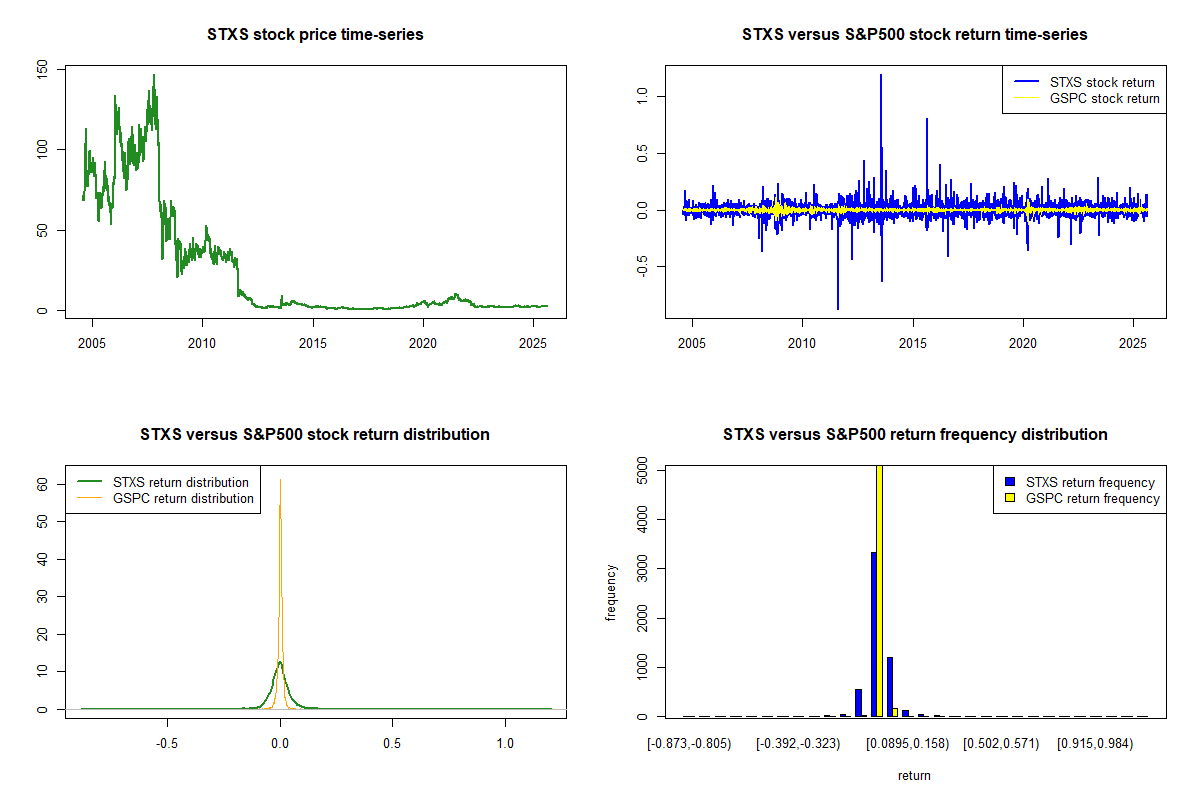Click the 'STXS versus S&P500 stock return distribution' title
Screen dimensions: 1200x800
314,435
